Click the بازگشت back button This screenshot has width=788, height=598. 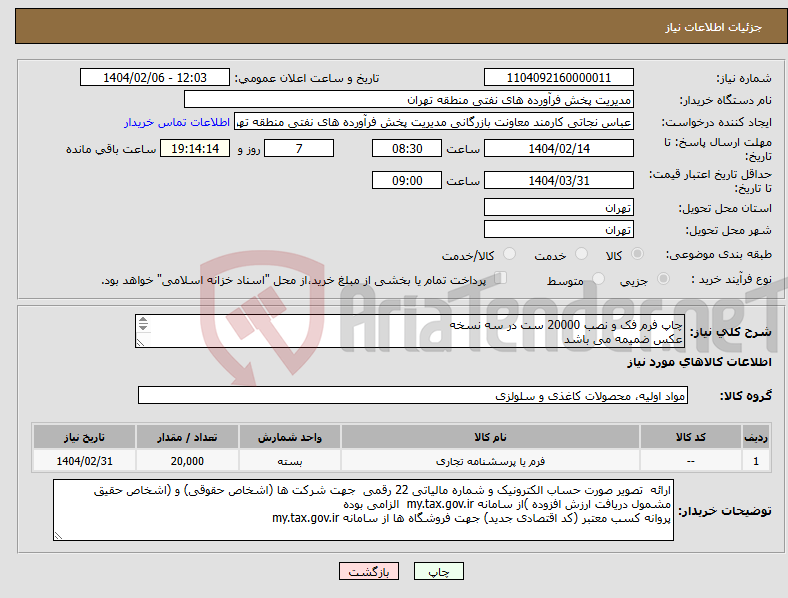(369, 571)
